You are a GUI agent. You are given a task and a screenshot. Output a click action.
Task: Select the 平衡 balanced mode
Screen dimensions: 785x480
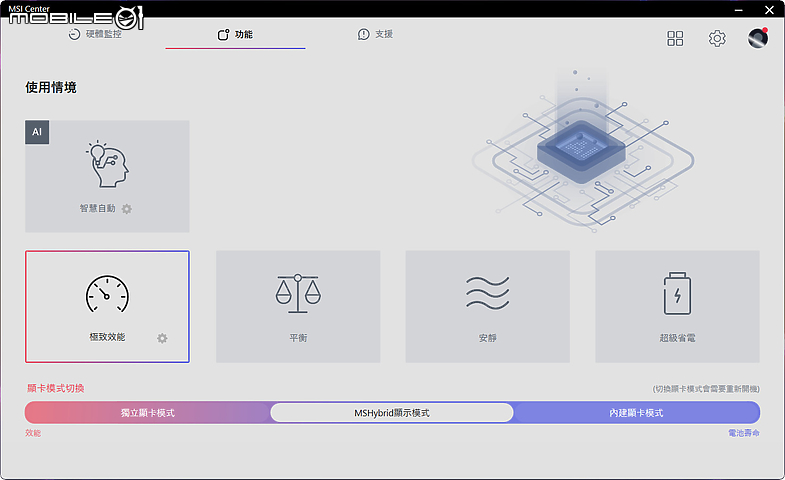pyautogui.click(x=298, y=306)
